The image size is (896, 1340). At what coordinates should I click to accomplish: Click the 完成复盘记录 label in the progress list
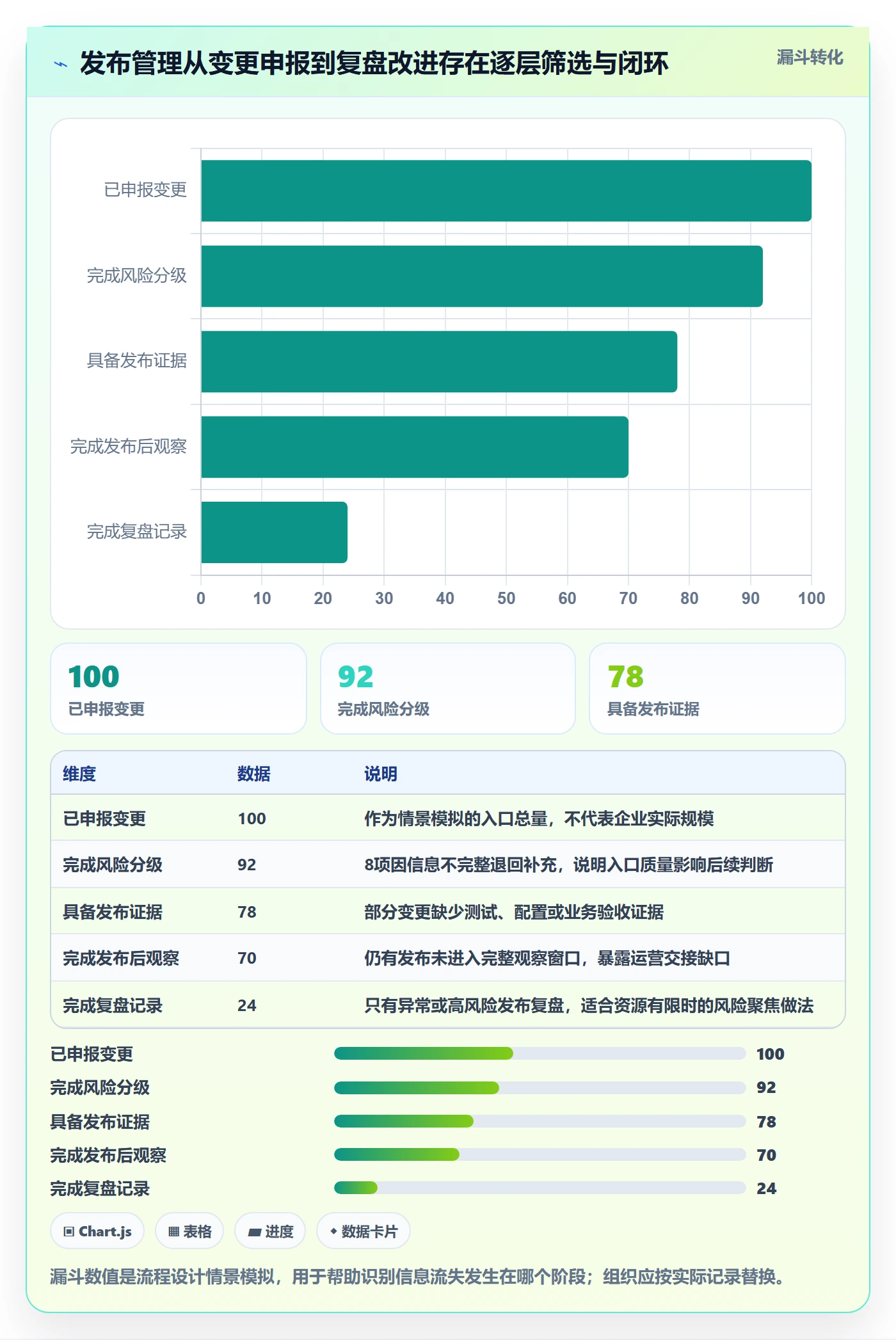click(100, 1188)
